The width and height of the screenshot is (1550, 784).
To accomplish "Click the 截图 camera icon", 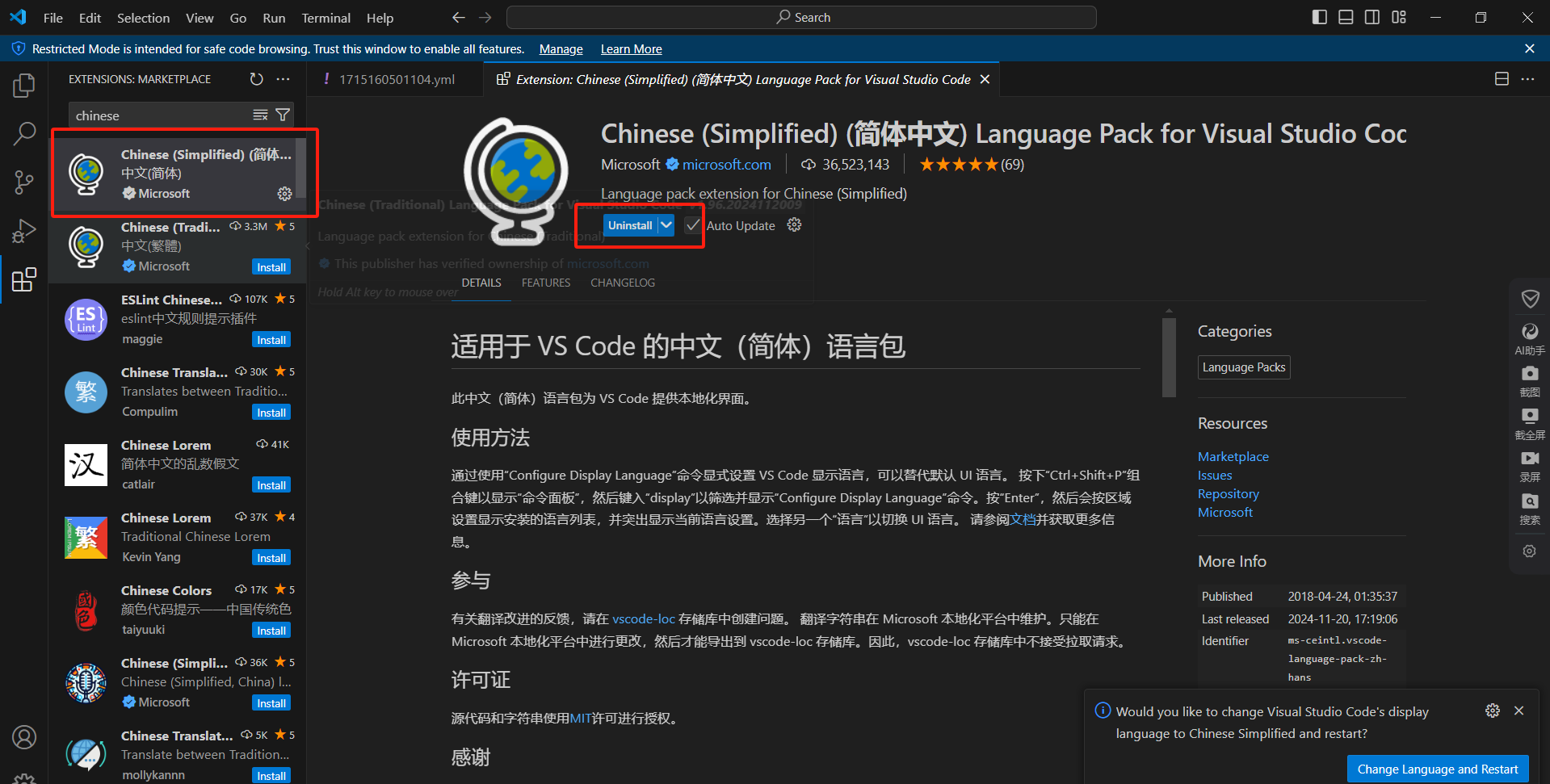I will click(x=1530, y=381).
